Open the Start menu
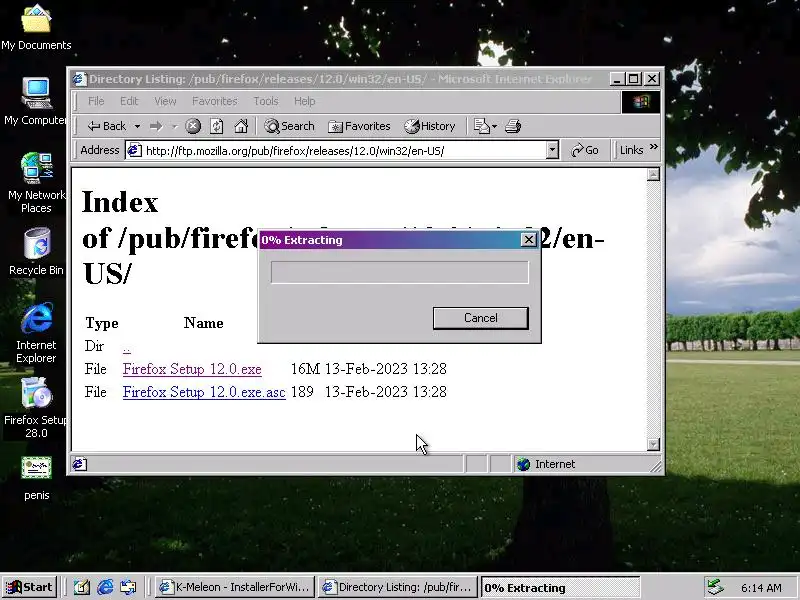 (x=30, y=587)
